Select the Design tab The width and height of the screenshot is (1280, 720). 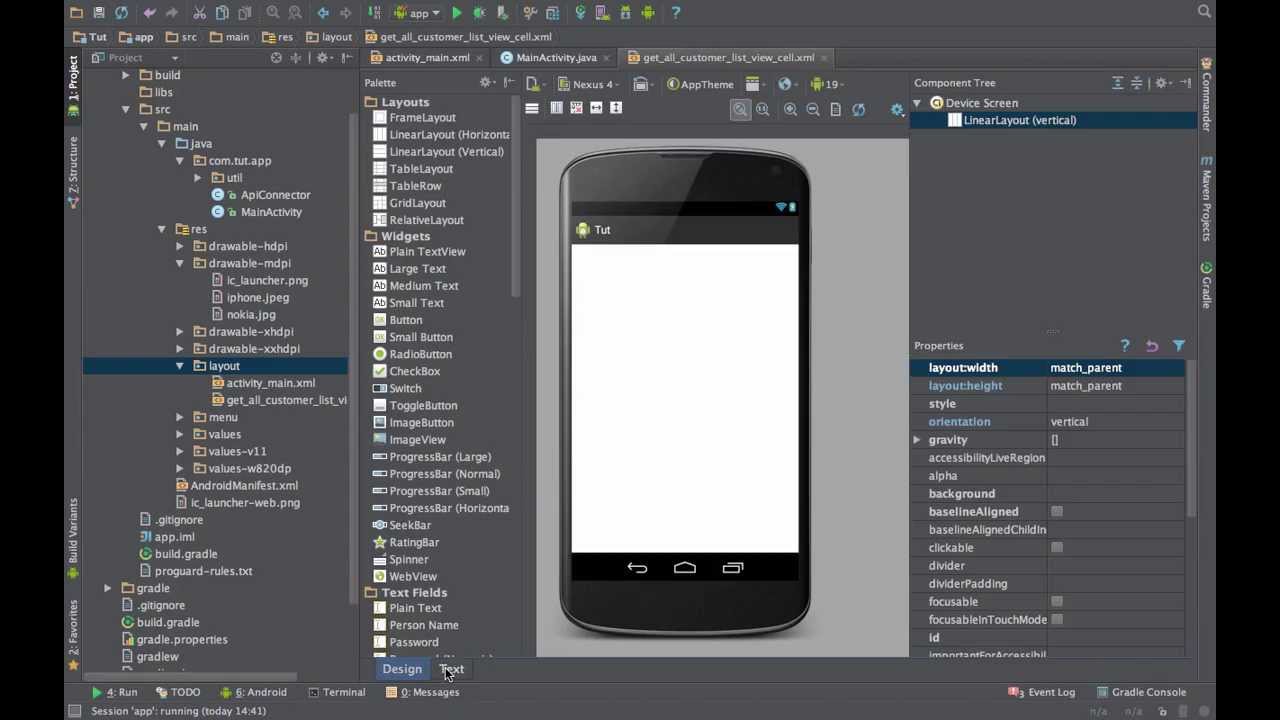402,669
